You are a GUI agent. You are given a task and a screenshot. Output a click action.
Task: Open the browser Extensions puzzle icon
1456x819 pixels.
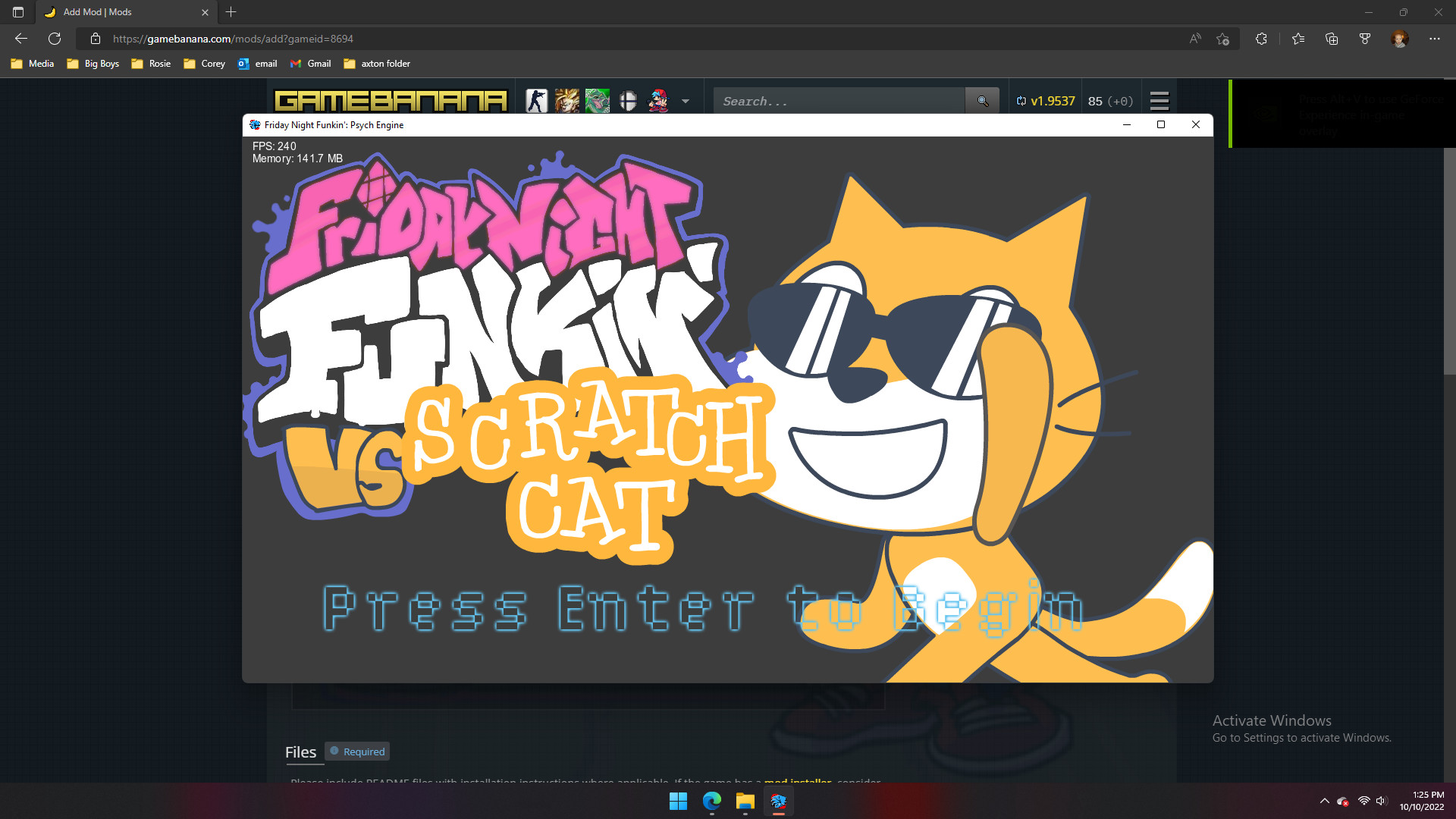tap(1261, 39)
